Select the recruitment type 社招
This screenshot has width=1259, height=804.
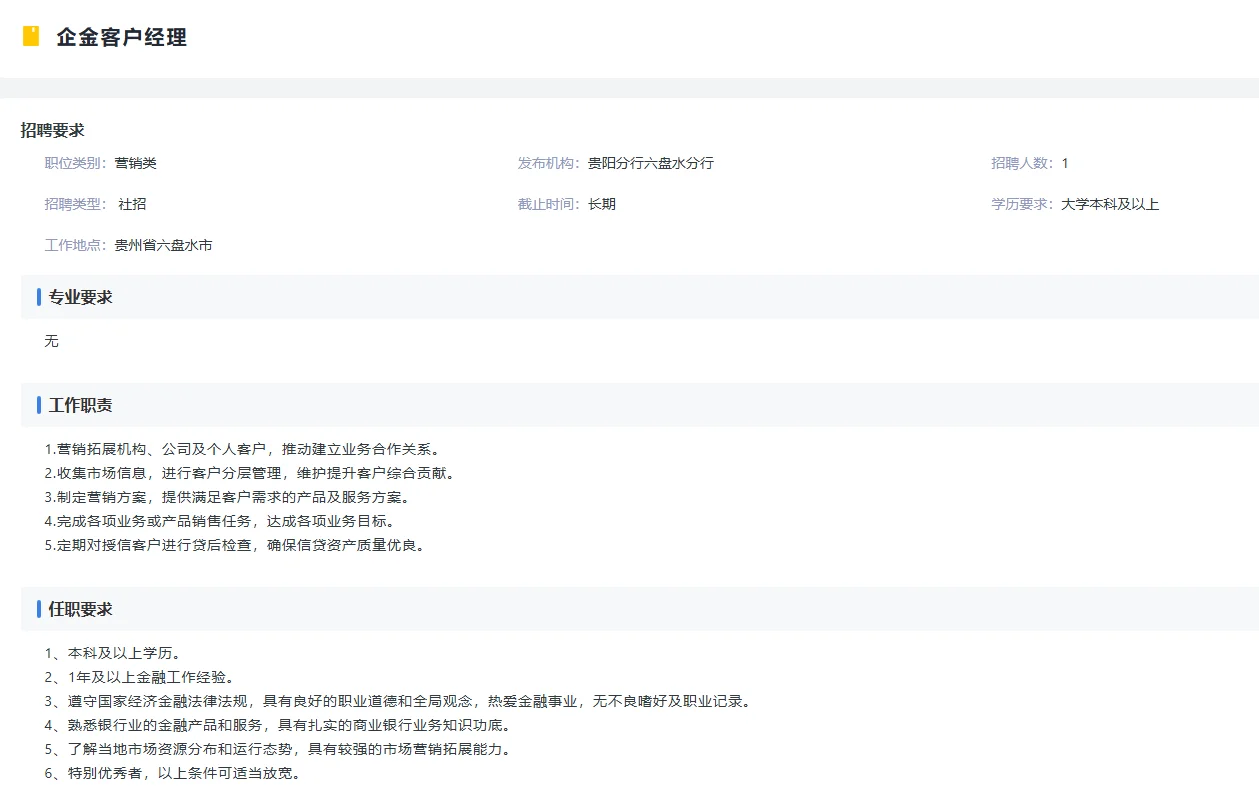coord(132,203)
